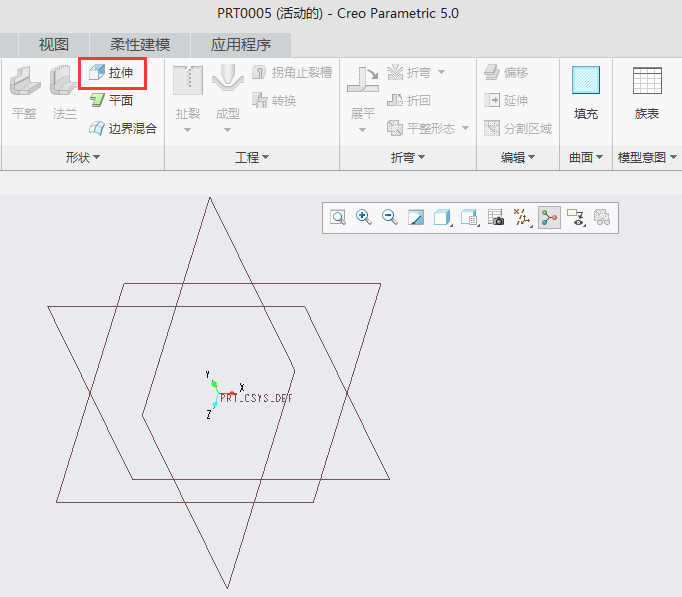Select the 平面 (Planar) wall tool
The image size is (682, 597).
(111, 100)
